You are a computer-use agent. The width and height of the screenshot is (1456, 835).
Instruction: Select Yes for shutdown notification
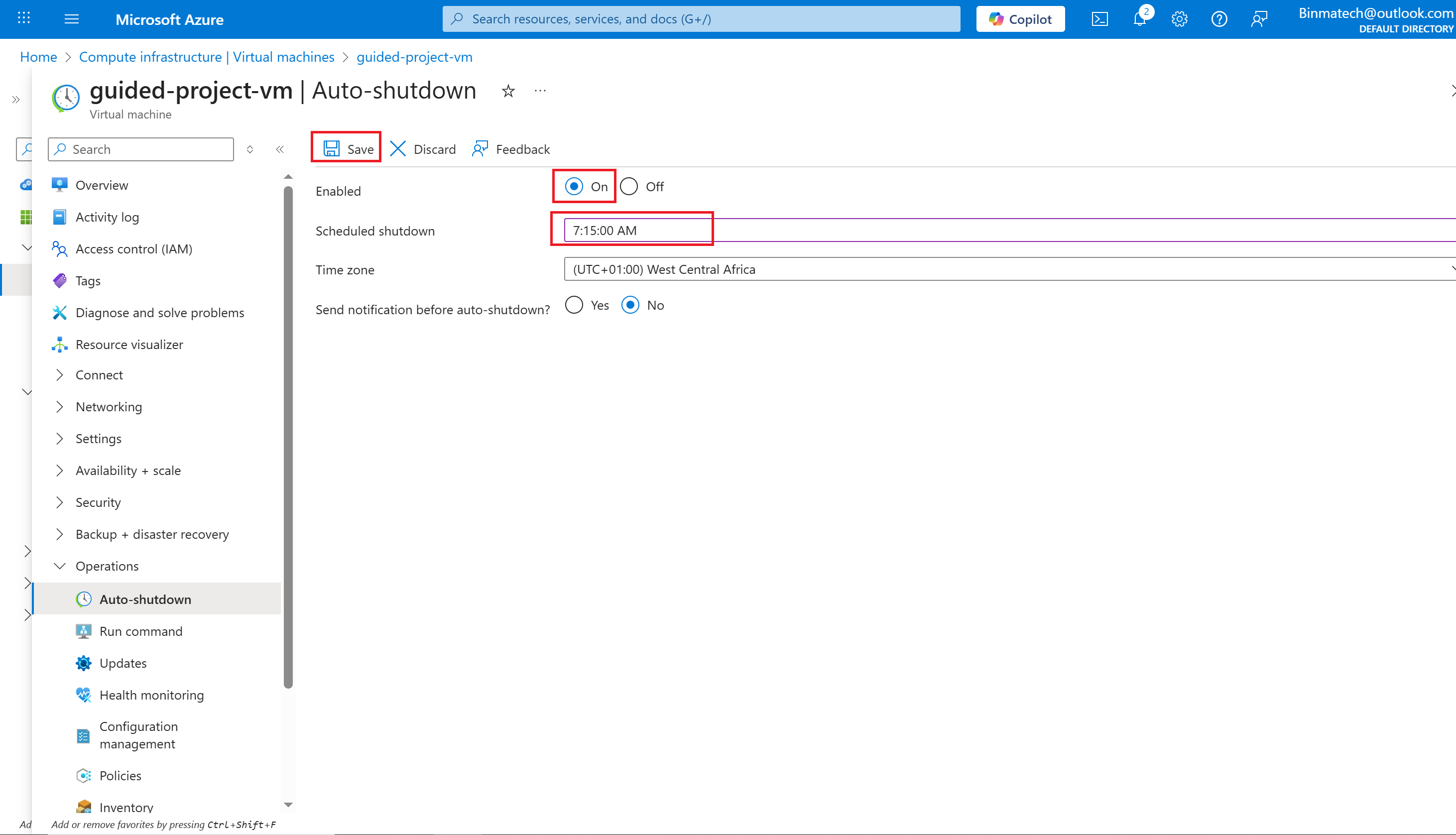tap(574, 305)
